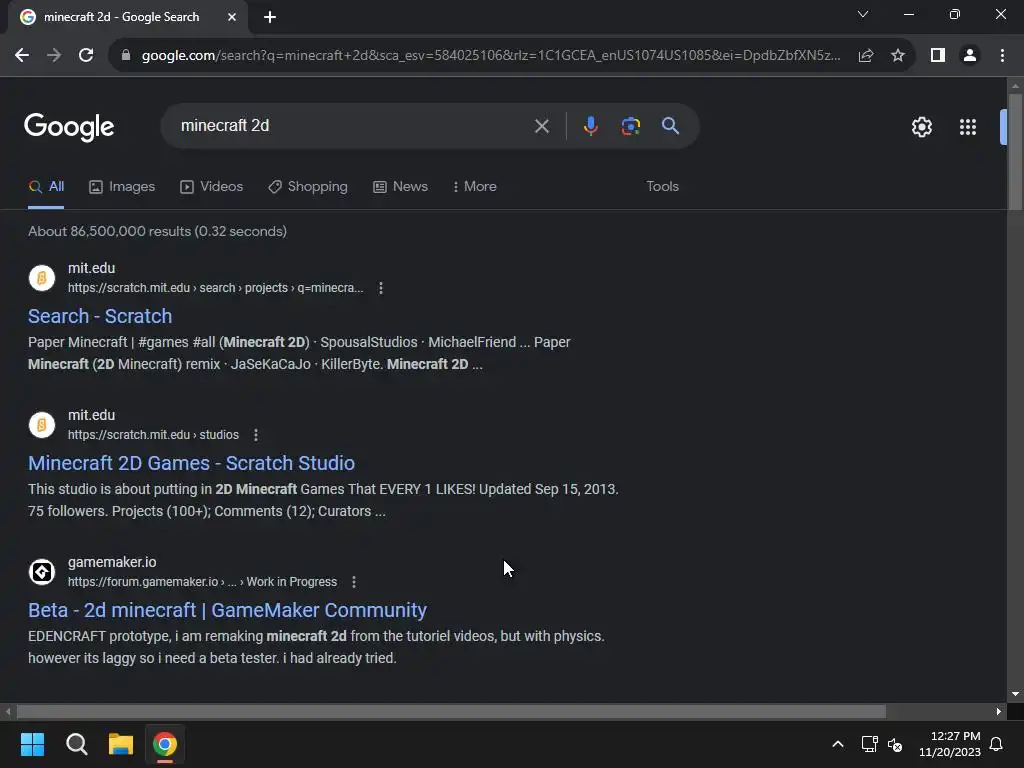Click Chrome icon in taskbar
The height and width of the screenshot is (768, 1024).
(165, 744)
